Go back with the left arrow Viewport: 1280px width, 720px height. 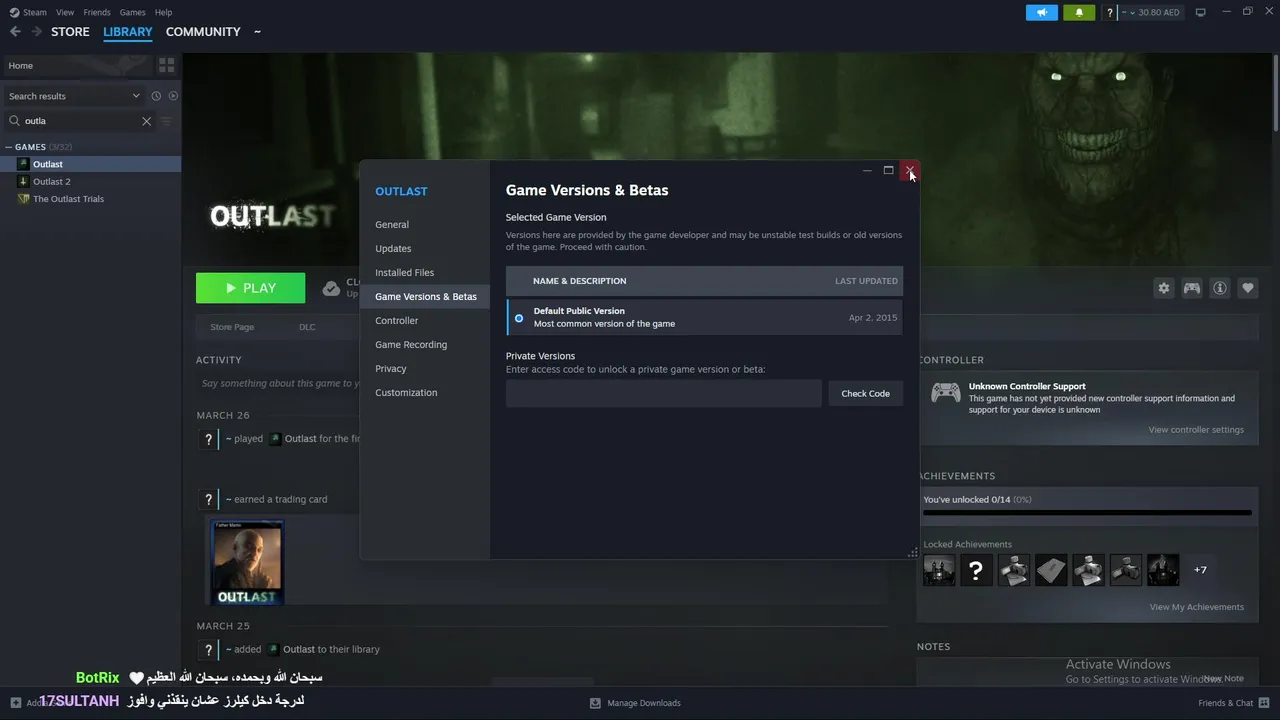[x=15, y=32]
